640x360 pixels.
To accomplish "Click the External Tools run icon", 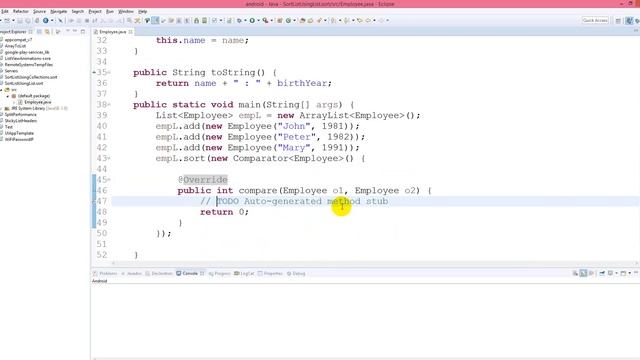I will click(x=265, y=20).
